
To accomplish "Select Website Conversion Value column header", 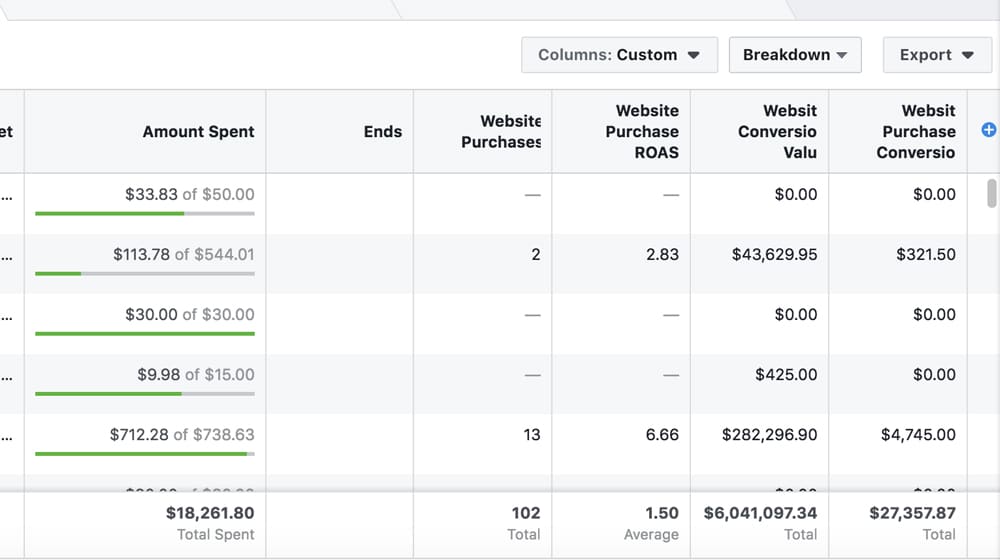I will [777, 132].
